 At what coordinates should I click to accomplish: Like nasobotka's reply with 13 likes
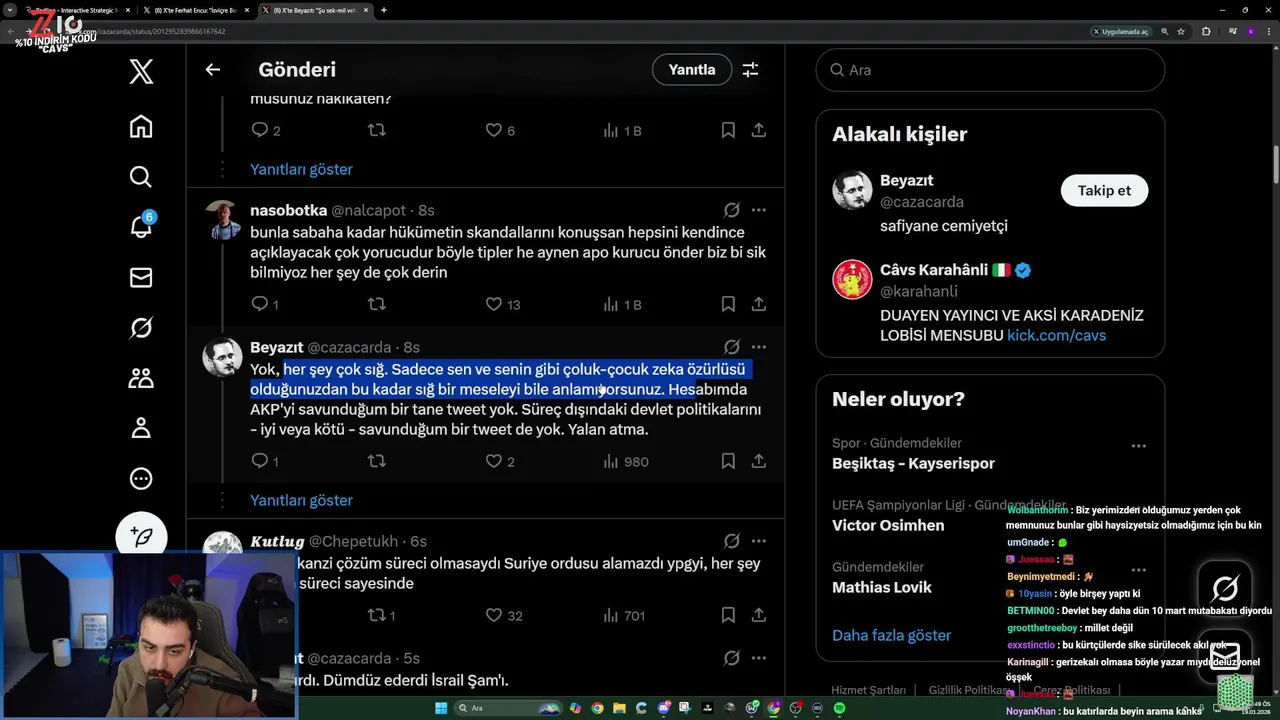(x=502, y=304)
